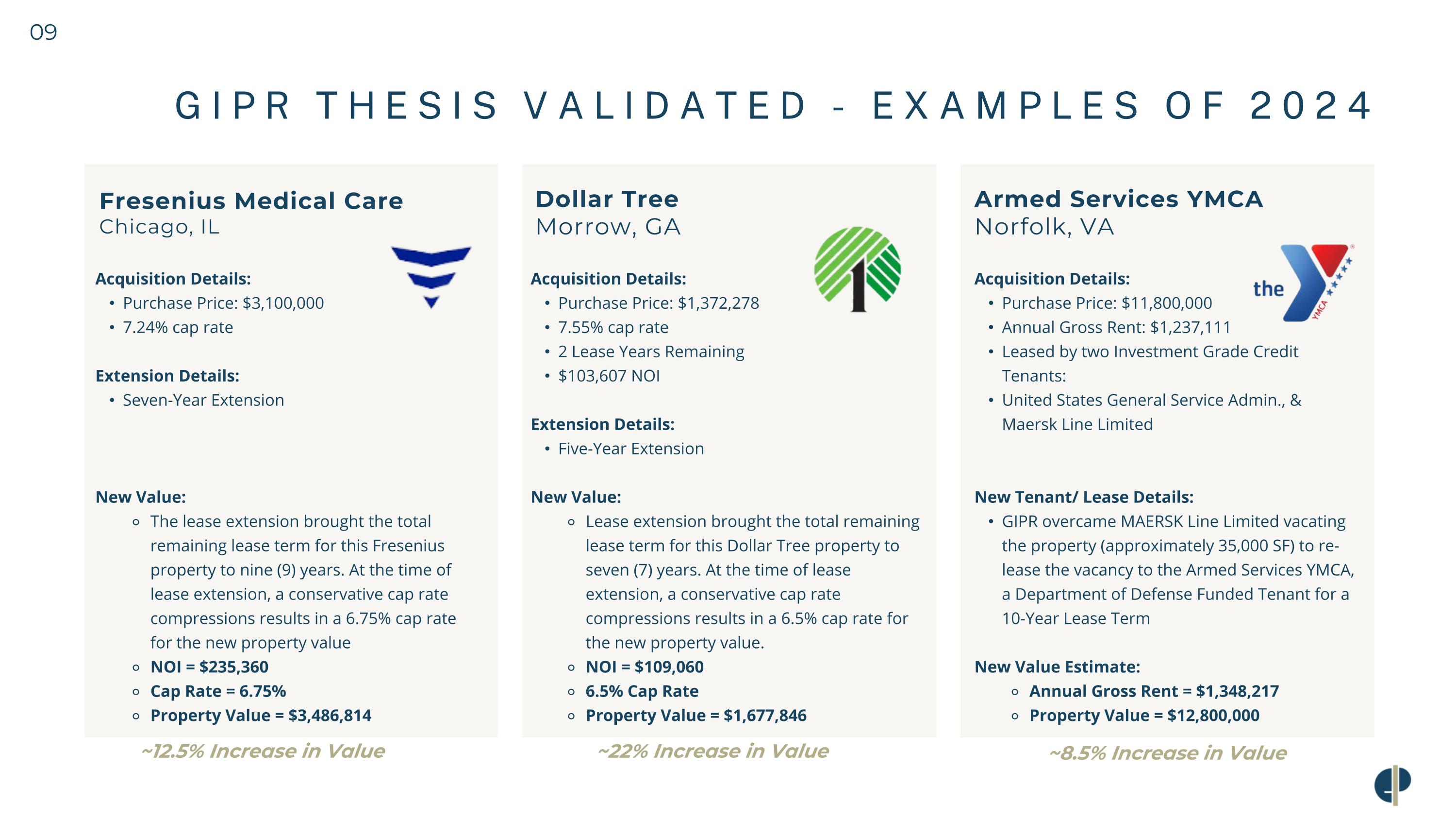This screenshot has width=1456, height=819.
Task: Select the Armed Services YMCA heading
Action: 1119,199
